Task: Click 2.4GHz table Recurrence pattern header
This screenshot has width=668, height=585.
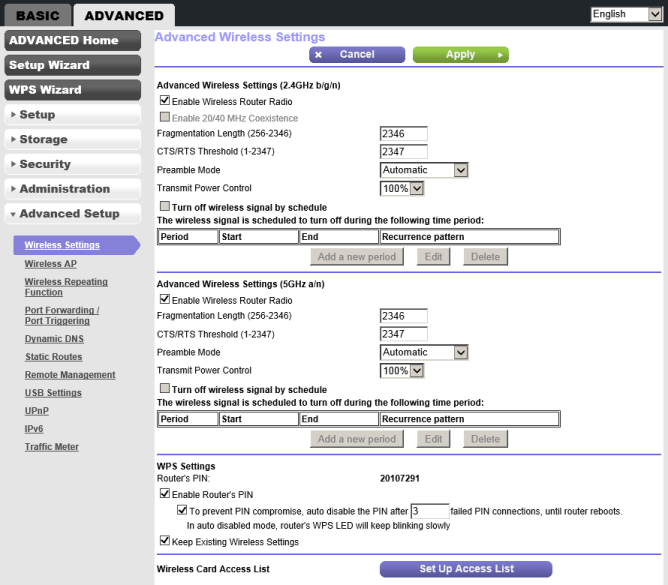Action: pyautogui.click(x=469, y=236)
